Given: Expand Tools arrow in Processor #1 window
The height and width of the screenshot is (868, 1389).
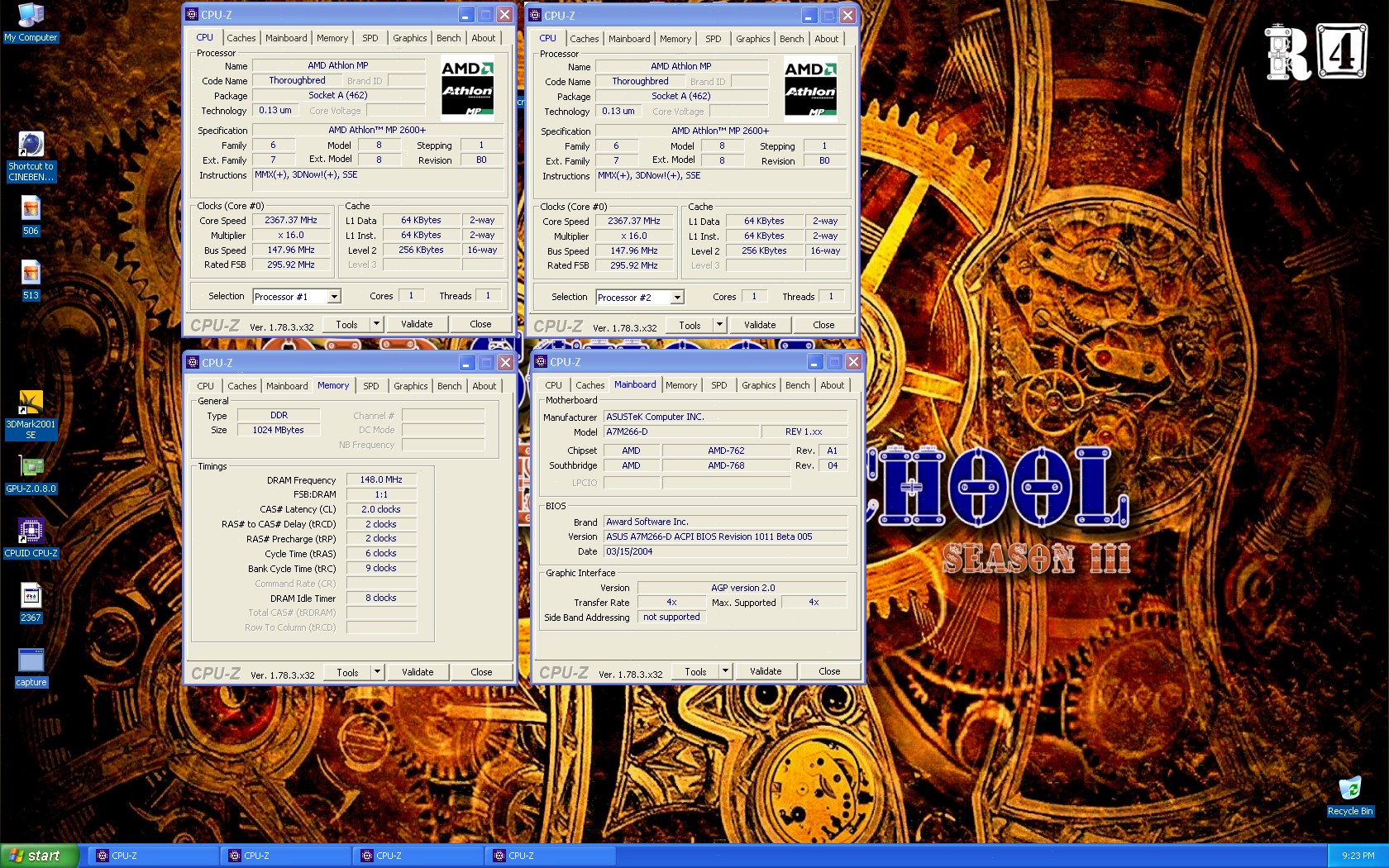Looking at the screenshot, I should coord(376,324).
